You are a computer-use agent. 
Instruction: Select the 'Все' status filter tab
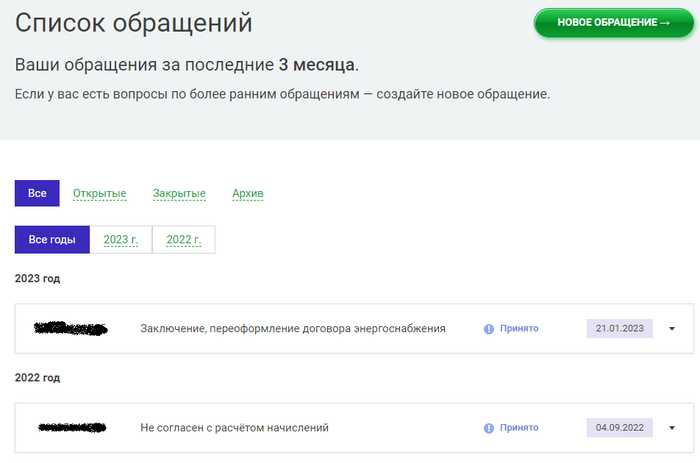[x=37, y=193]
